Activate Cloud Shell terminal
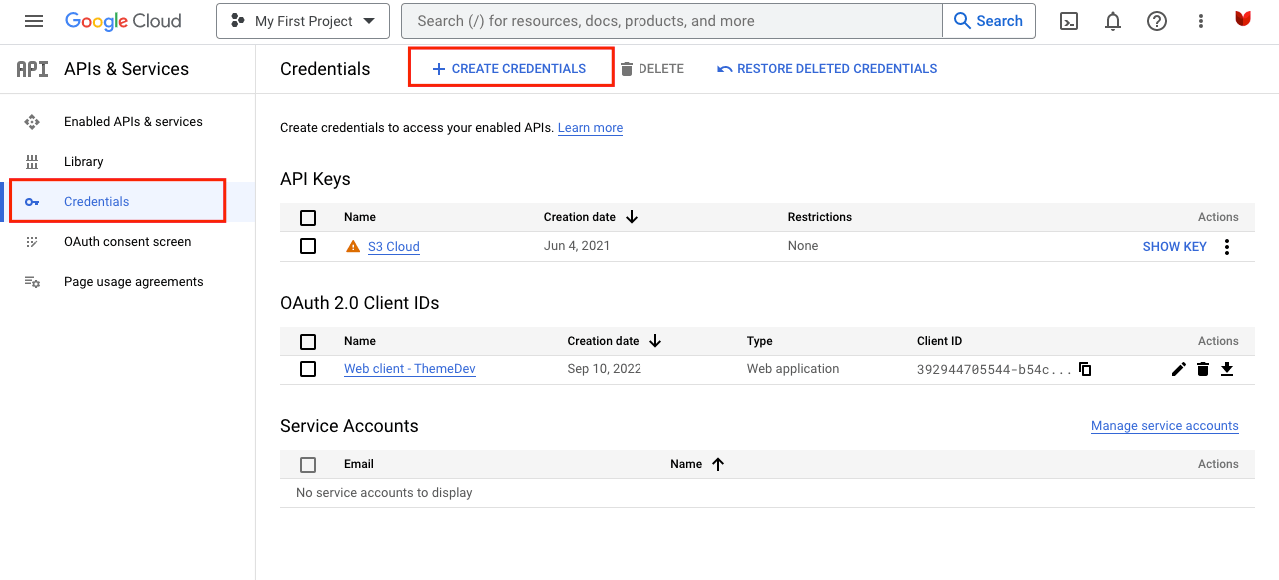This screenshot has height=580, width=1279. (1068, 20)
